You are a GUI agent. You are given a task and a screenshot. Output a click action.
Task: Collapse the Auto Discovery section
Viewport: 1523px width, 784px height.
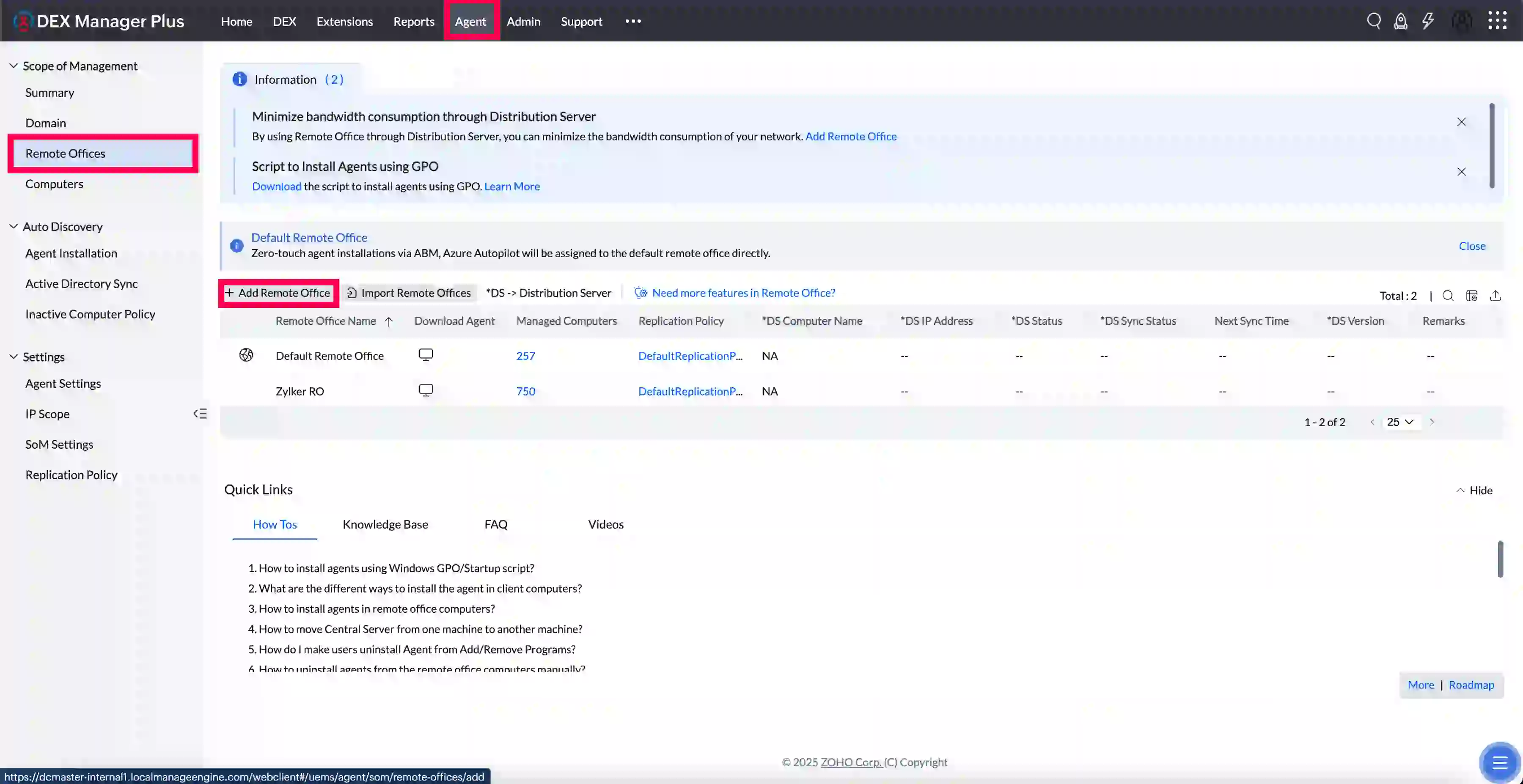click(14, 226)
